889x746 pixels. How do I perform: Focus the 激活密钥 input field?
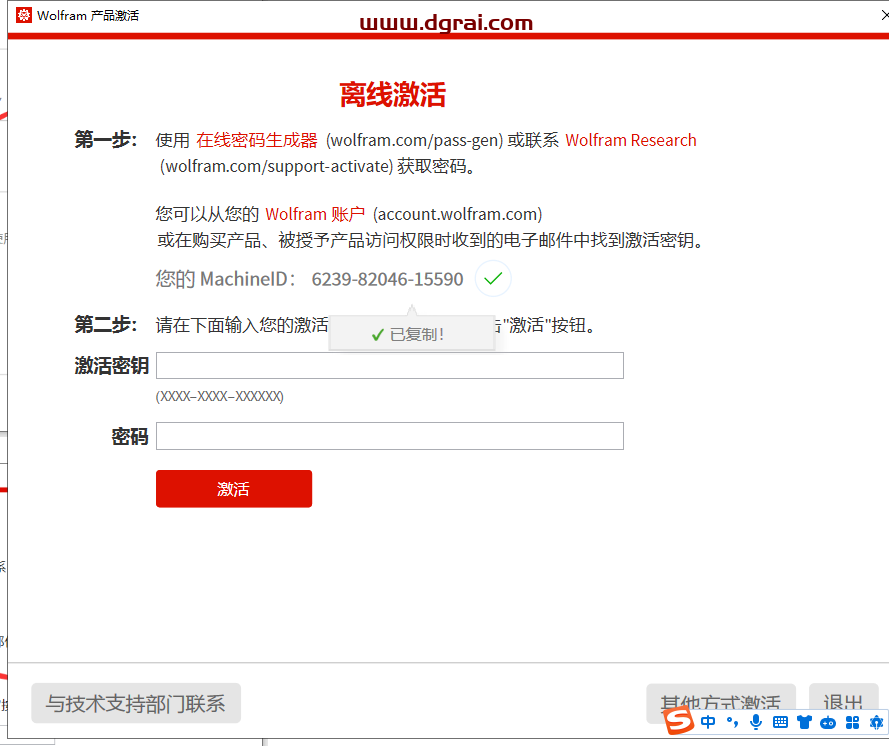tap(389, 366)
